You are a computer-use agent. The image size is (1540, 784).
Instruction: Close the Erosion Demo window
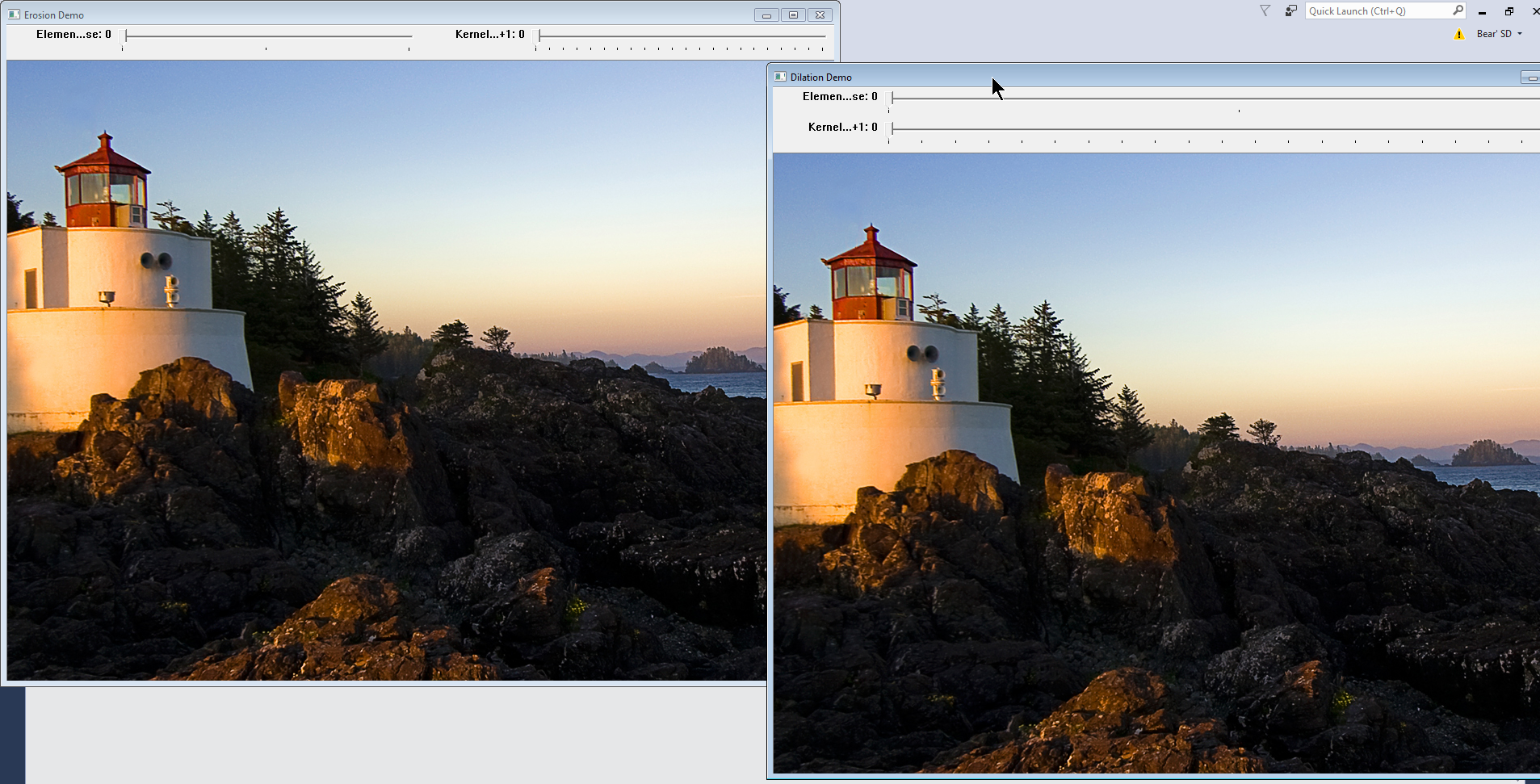pos(820,15)
